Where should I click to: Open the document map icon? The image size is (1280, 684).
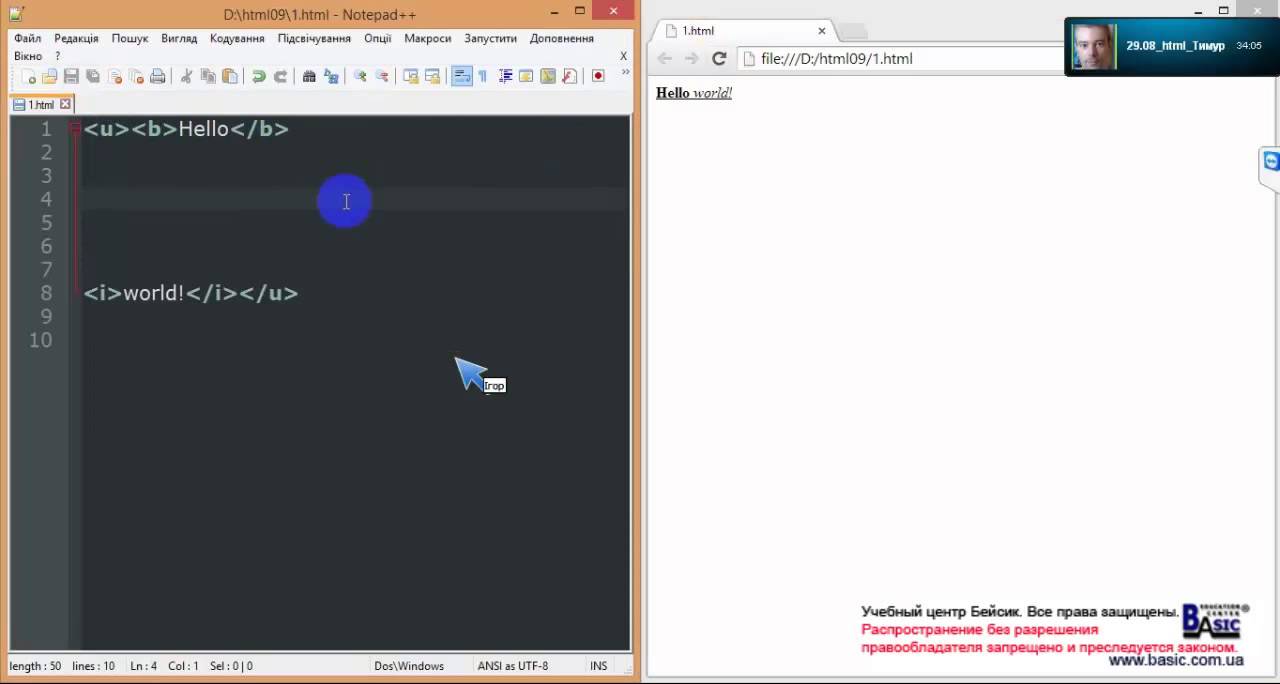[x=548, y=76]
